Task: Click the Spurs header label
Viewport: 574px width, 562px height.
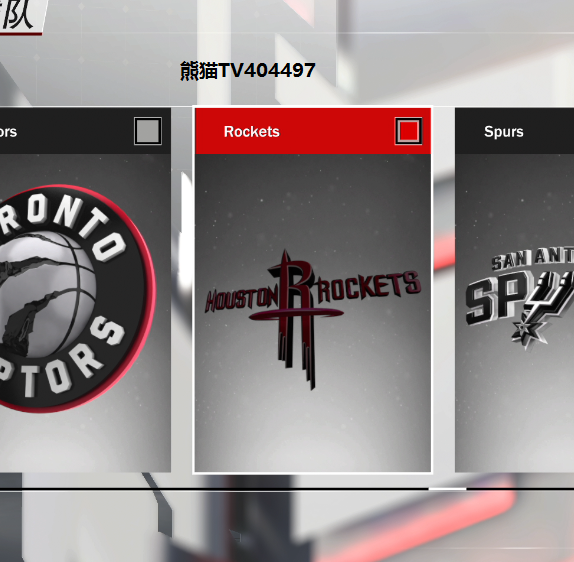Action: tap(504, 132)
